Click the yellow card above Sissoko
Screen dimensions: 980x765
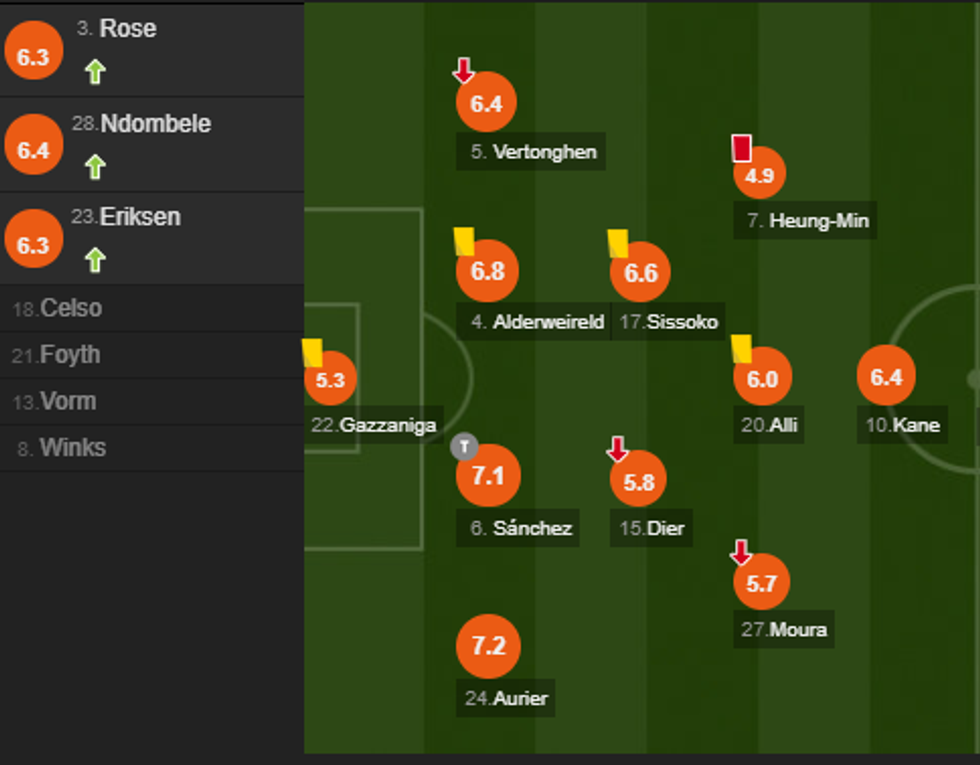(618, 243)
